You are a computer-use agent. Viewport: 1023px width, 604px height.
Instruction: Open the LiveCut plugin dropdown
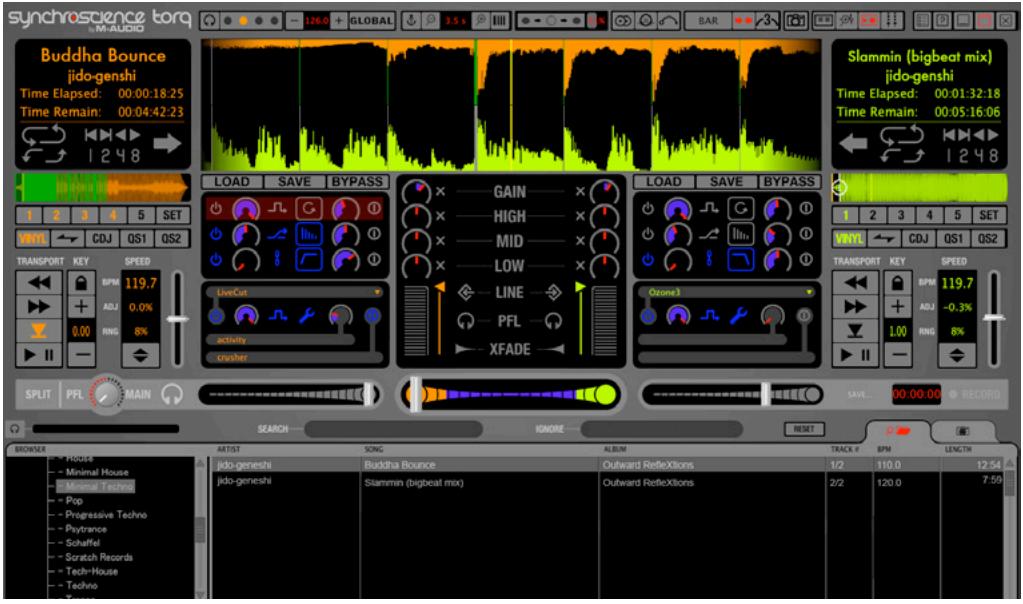377,292
